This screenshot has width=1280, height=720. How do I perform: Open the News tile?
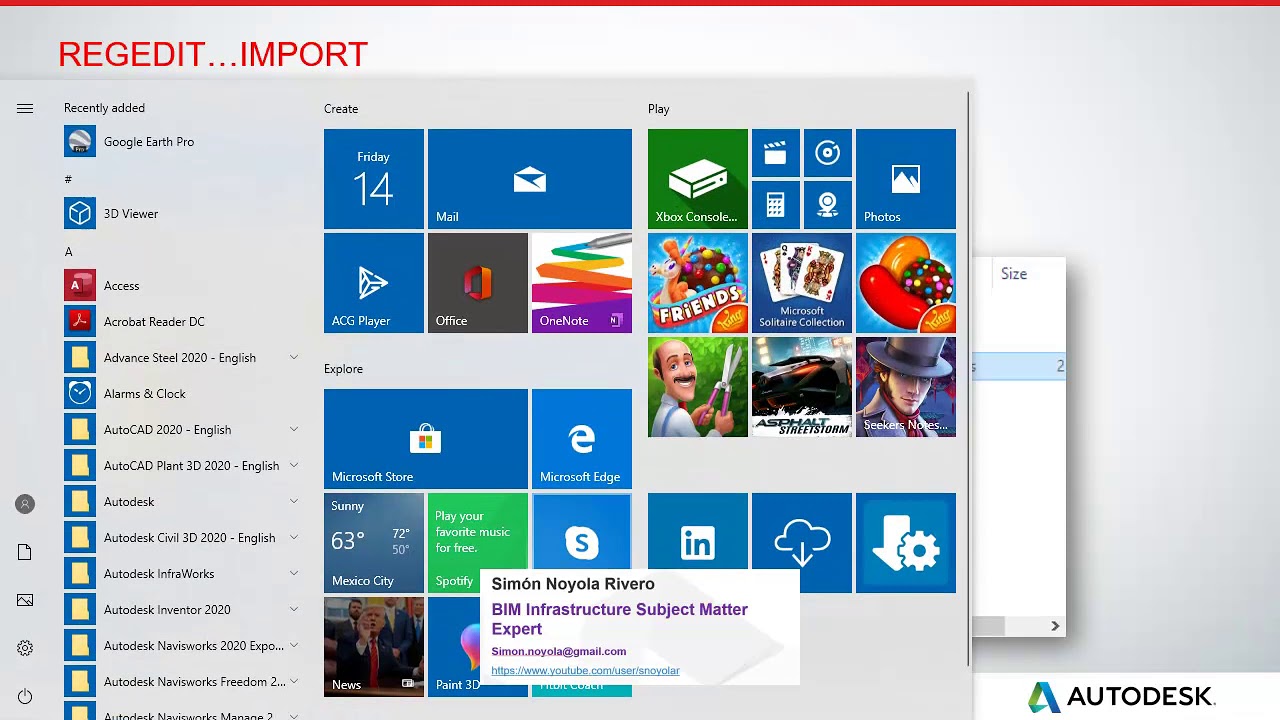(x=374, y=647)
